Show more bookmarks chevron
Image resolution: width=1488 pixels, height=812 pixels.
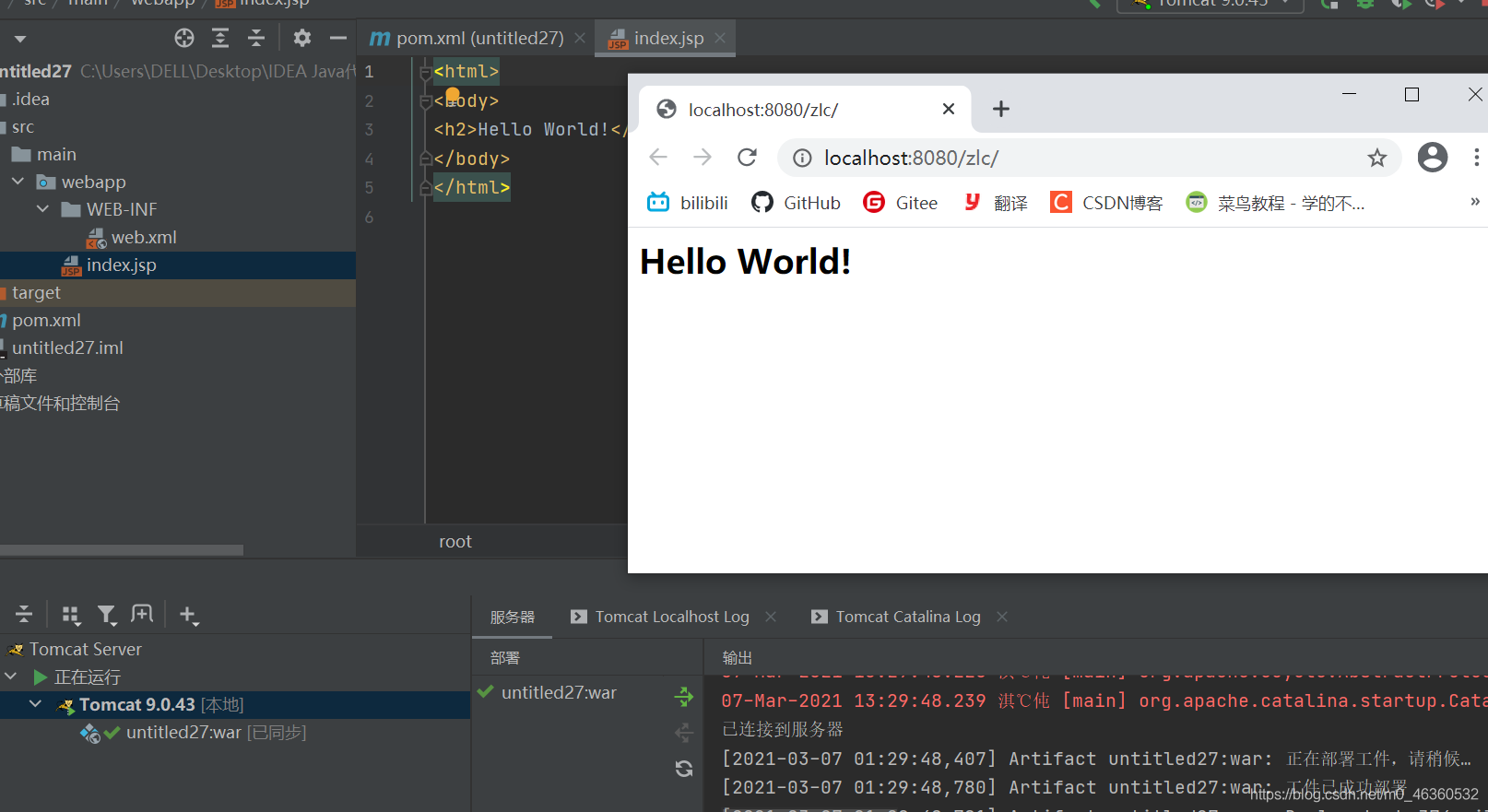click(x=1474, y=202)
